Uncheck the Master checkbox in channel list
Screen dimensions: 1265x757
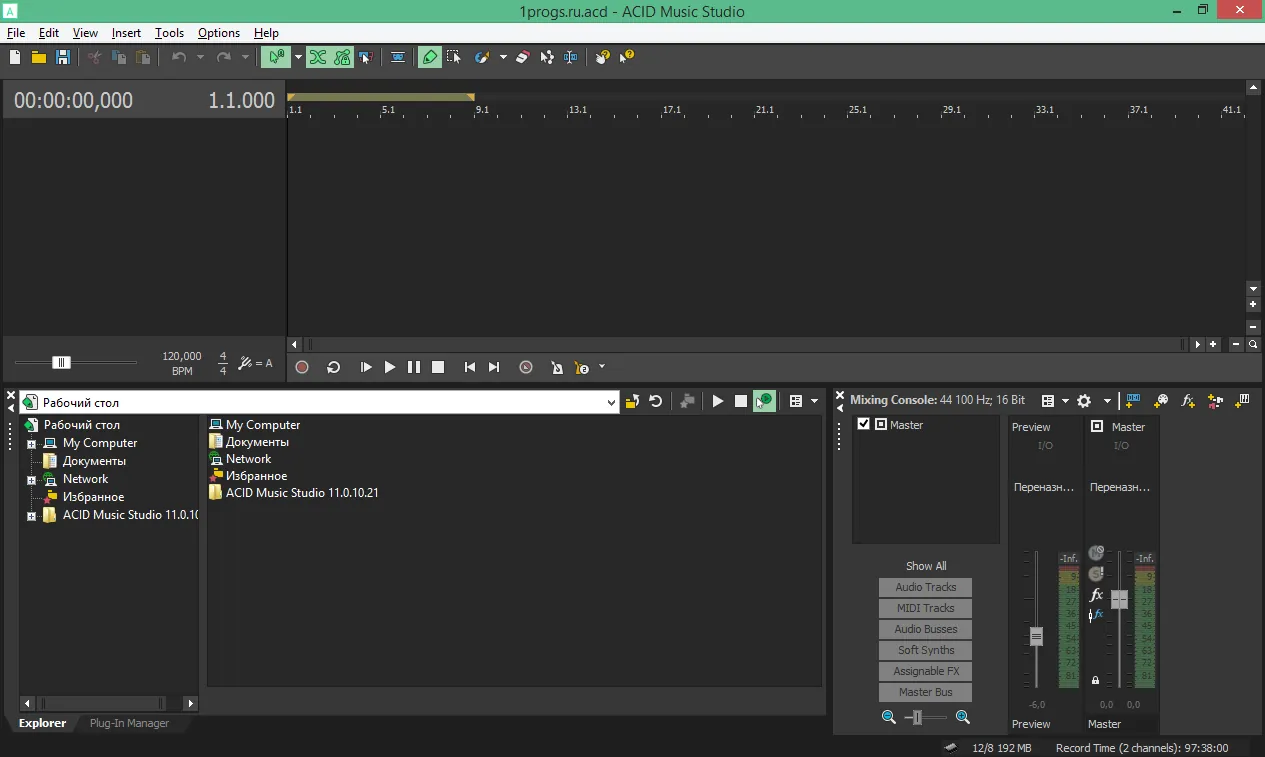(864, 424)
